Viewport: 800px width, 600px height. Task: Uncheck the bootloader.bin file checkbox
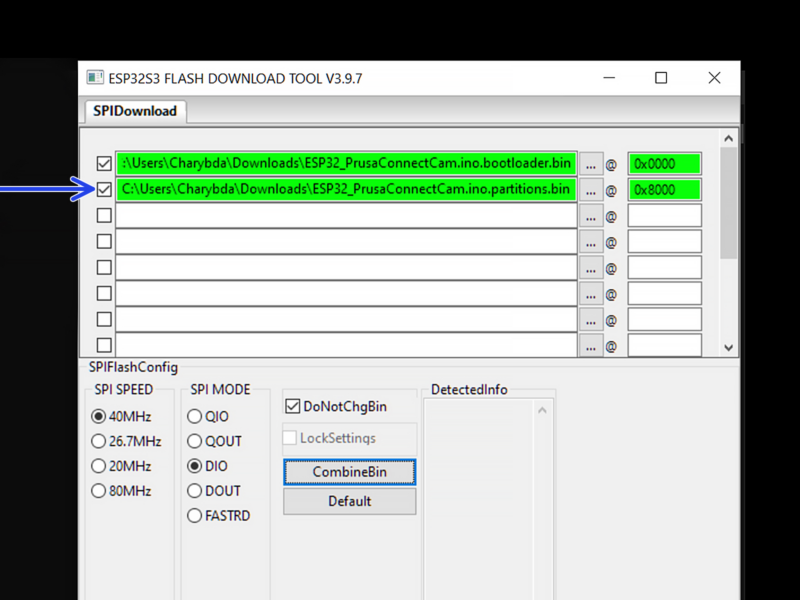click(104, 164)
